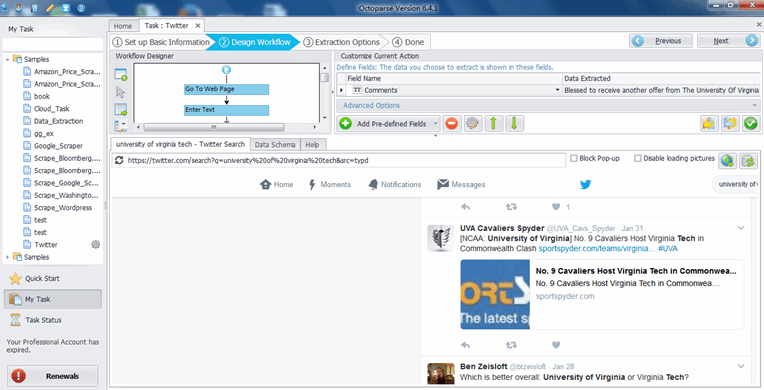Click the Renewals button
This screenshot has width=764, height=390.
point(53,376)
